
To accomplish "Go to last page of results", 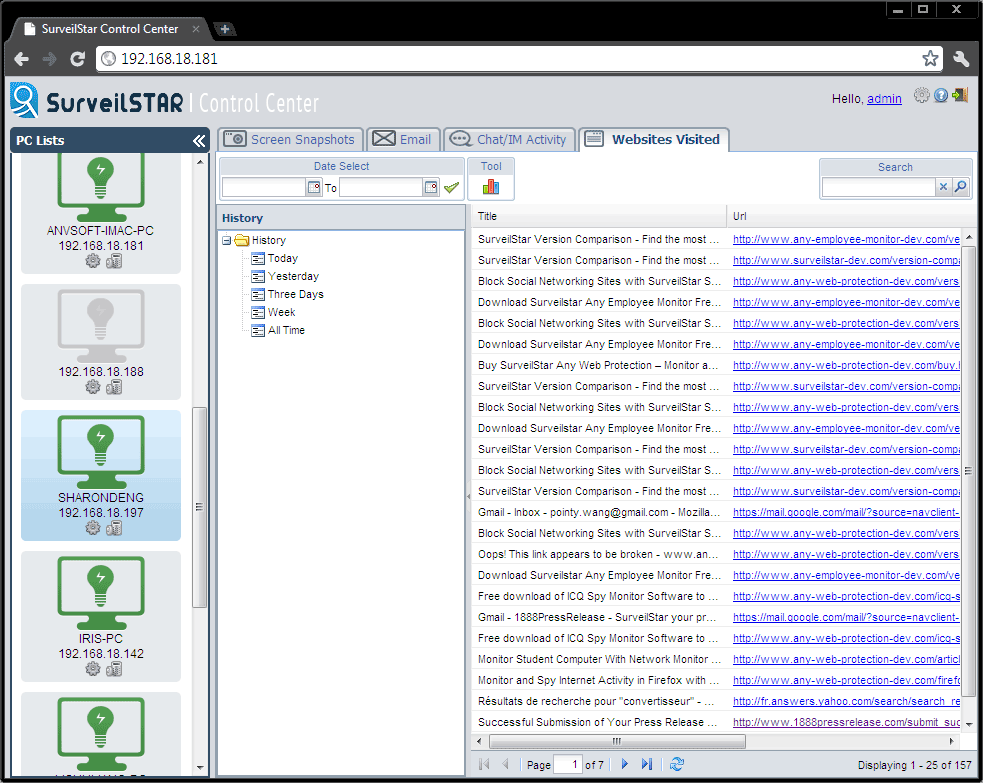I will (646, 764).
